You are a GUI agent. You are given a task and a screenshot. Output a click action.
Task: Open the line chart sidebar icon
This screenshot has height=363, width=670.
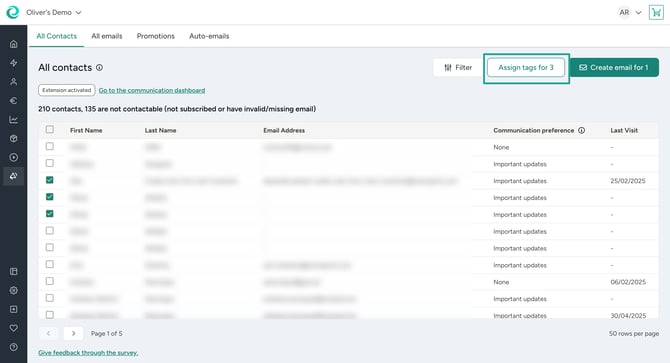click(x=14, y=120)
